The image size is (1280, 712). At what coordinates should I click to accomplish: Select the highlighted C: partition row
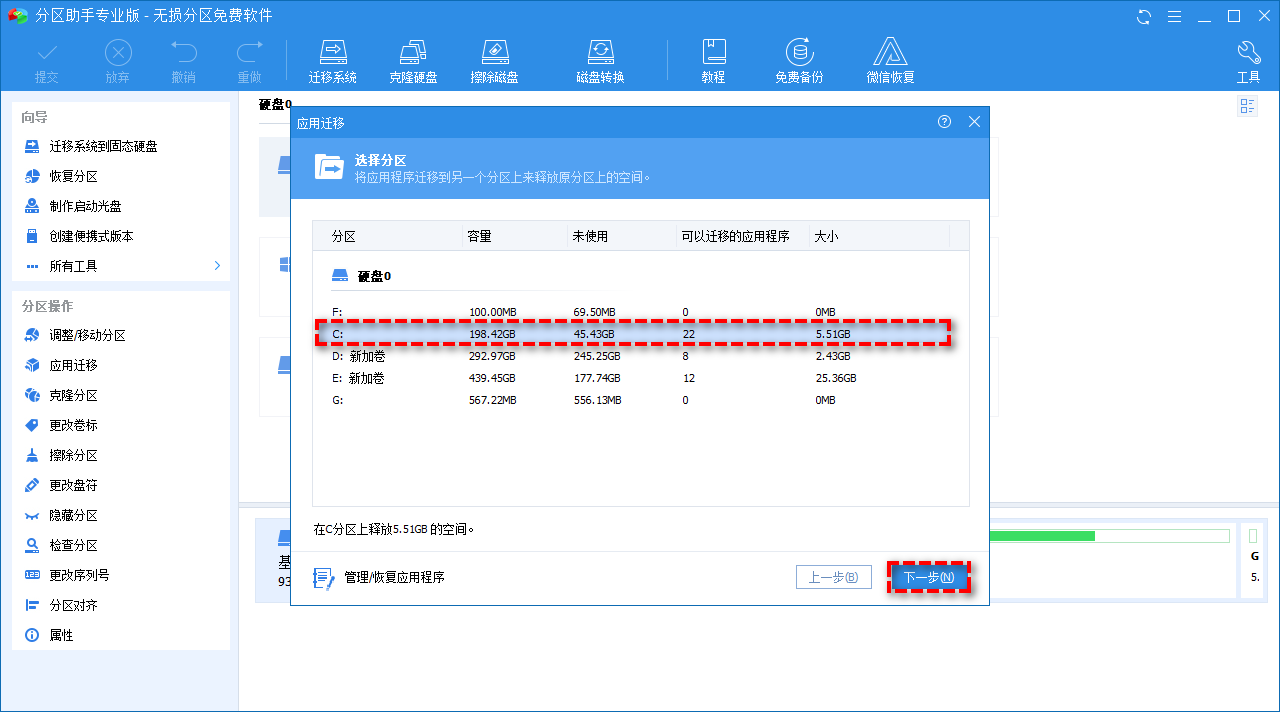(x=640, y=334)
